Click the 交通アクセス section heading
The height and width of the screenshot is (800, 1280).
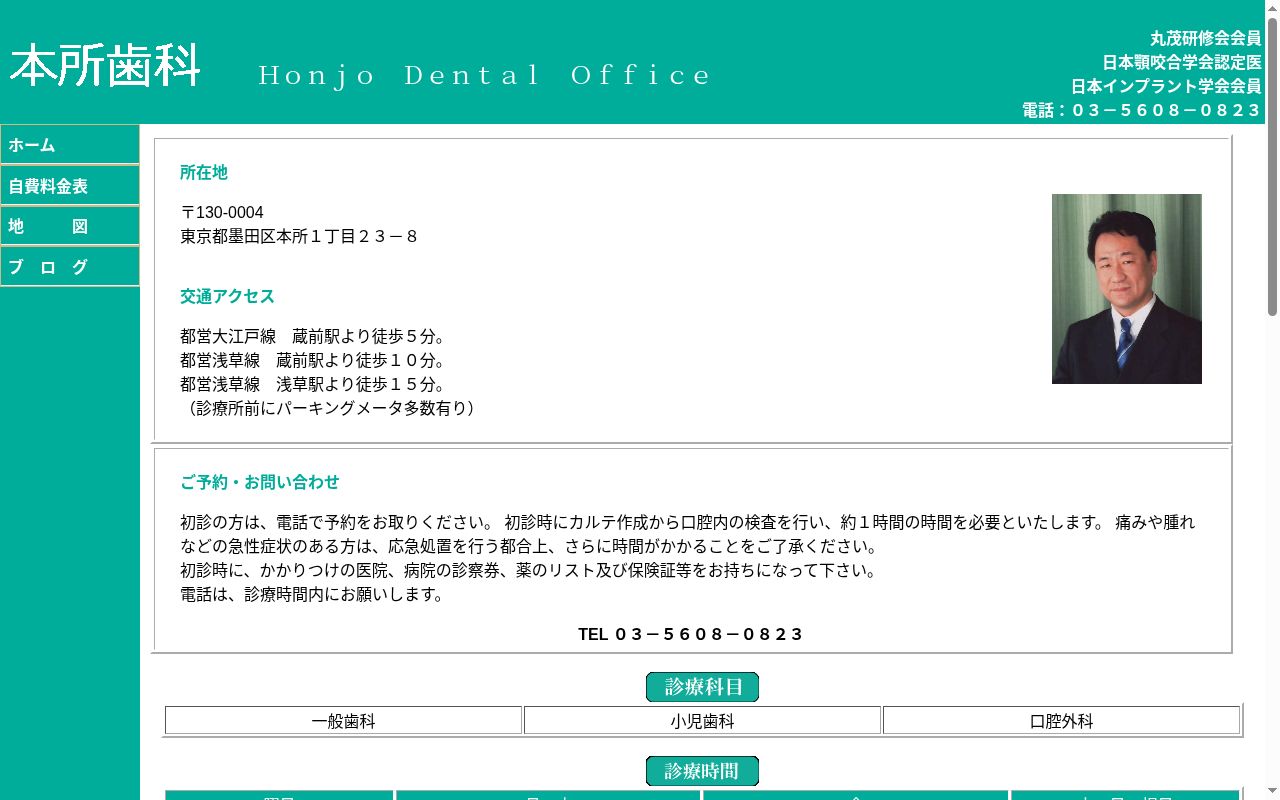point(227,296)
